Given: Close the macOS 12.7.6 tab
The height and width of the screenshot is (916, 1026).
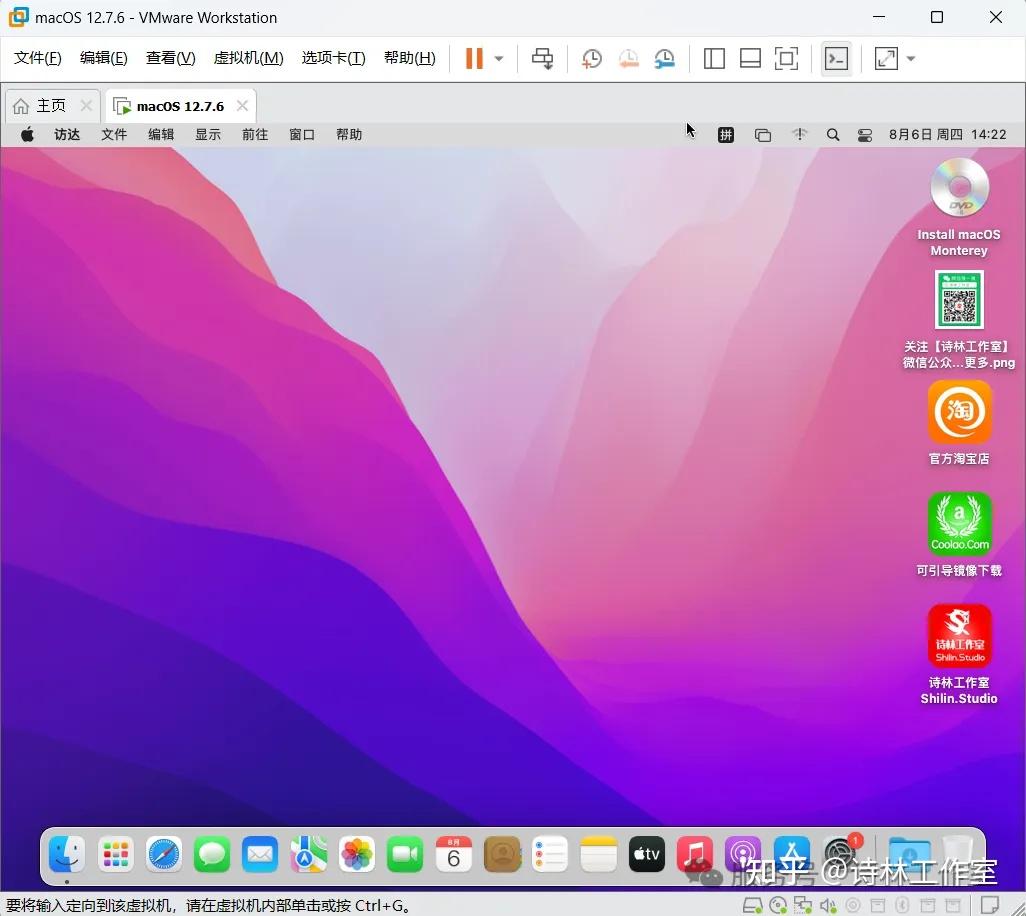Looking at the screenshot, I should (x=242, y=105).
